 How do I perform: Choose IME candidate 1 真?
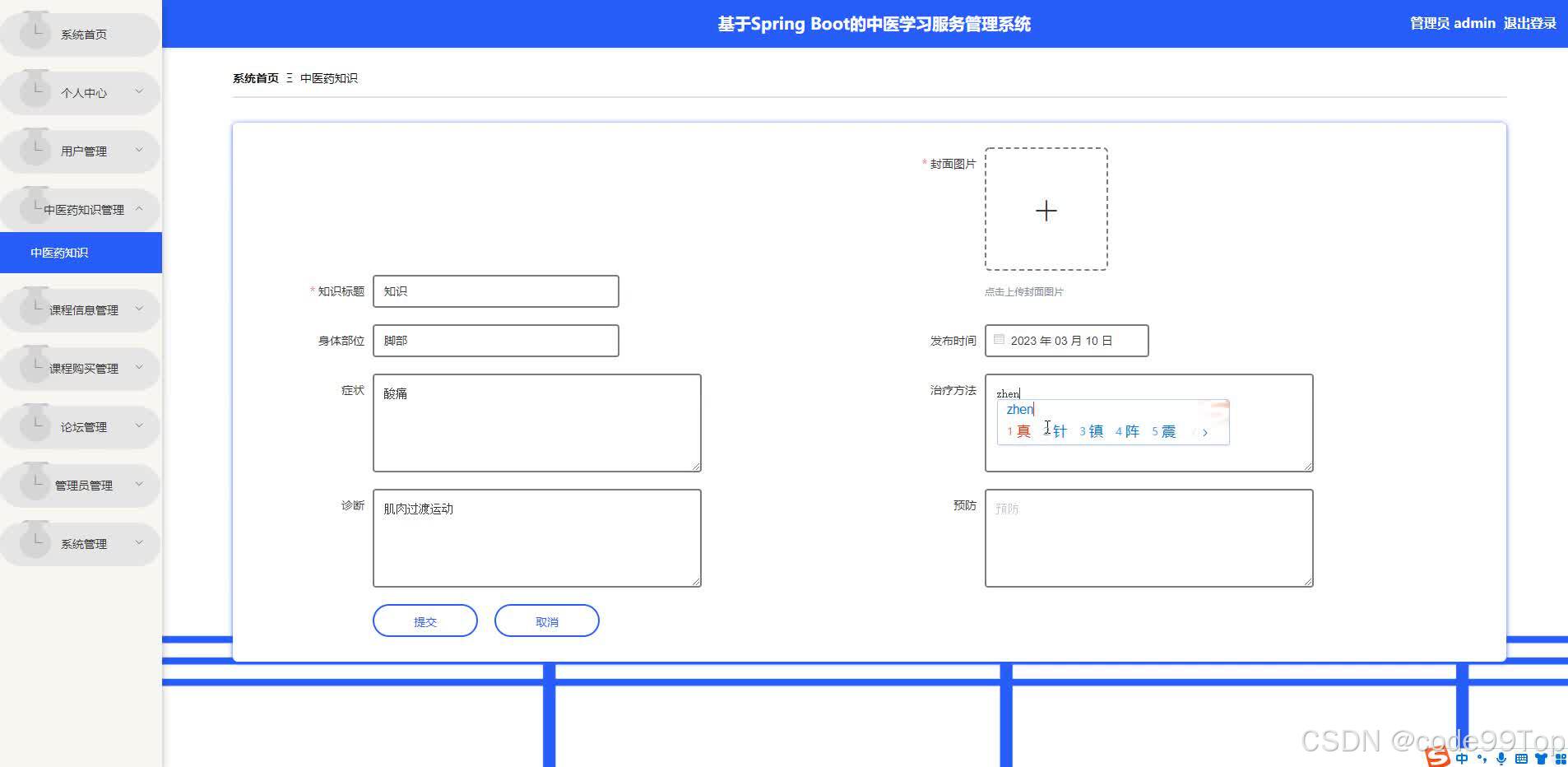[x=1019, y=431]
